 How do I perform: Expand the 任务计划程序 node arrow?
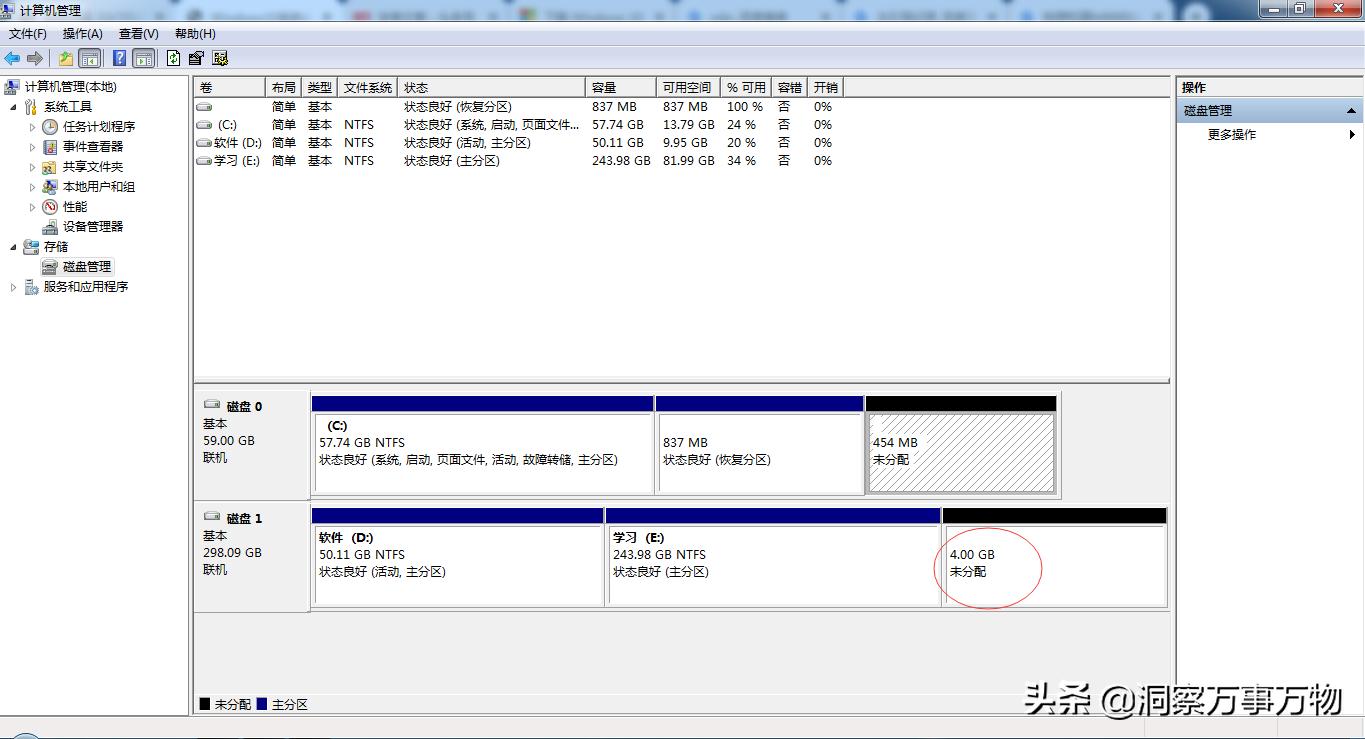click(32, 127)
